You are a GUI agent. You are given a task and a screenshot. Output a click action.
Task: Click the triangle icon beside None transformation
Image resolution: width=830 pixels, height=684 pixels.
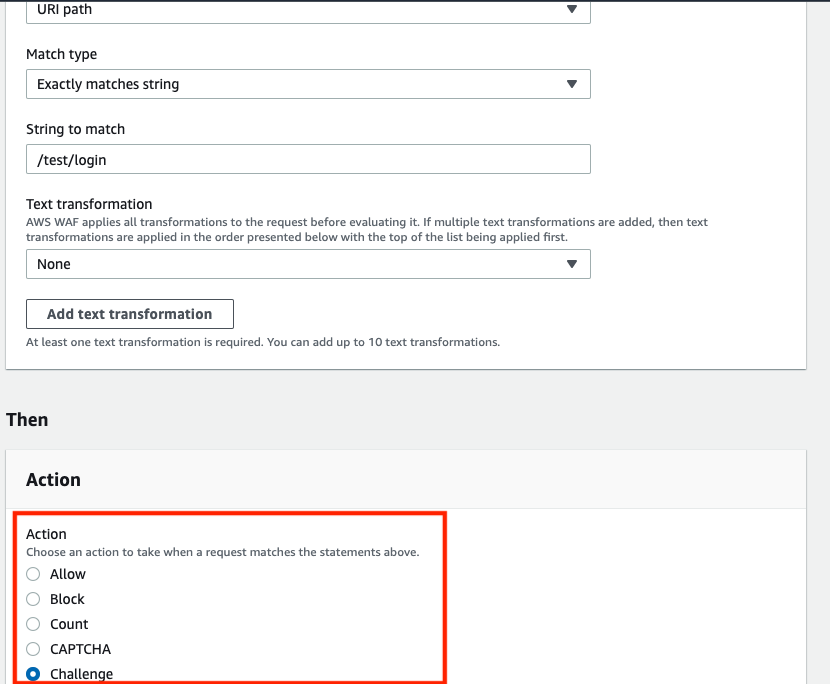point(571,264)
